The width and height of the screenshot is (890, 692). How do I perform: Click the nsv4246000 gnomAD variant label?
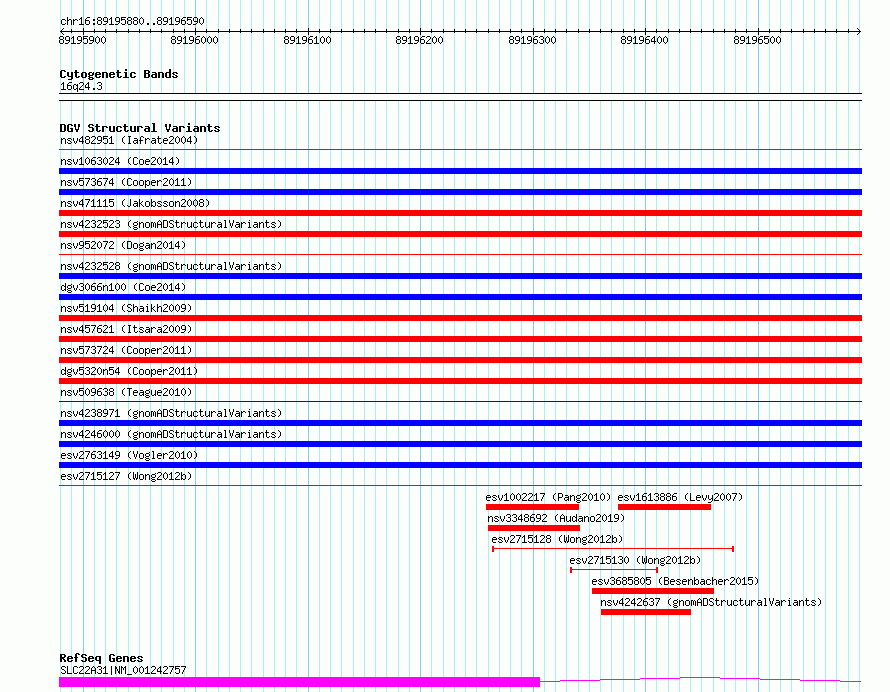coord(171,434)
